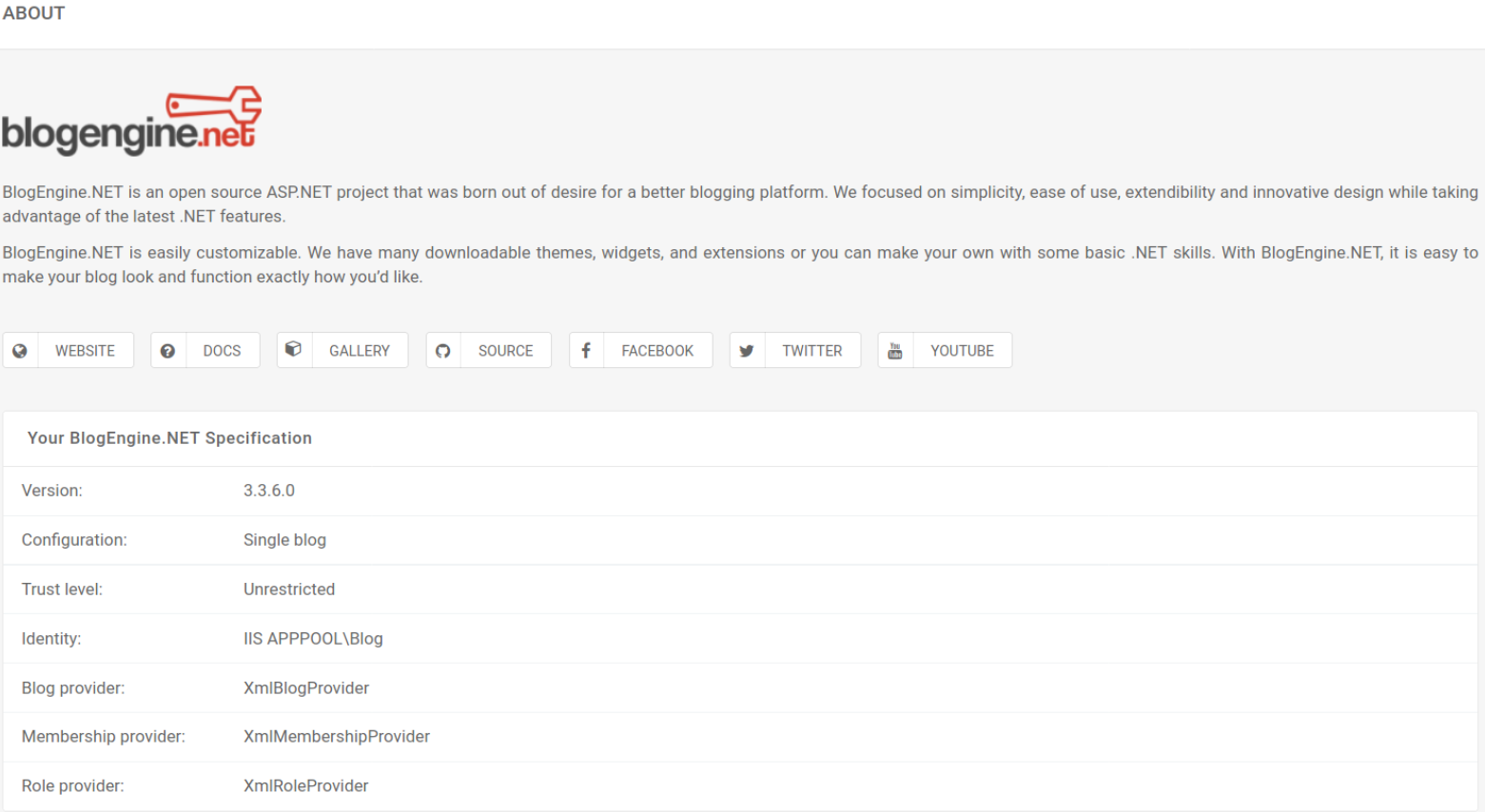Click the Twitter bird icon

(747, 351)
